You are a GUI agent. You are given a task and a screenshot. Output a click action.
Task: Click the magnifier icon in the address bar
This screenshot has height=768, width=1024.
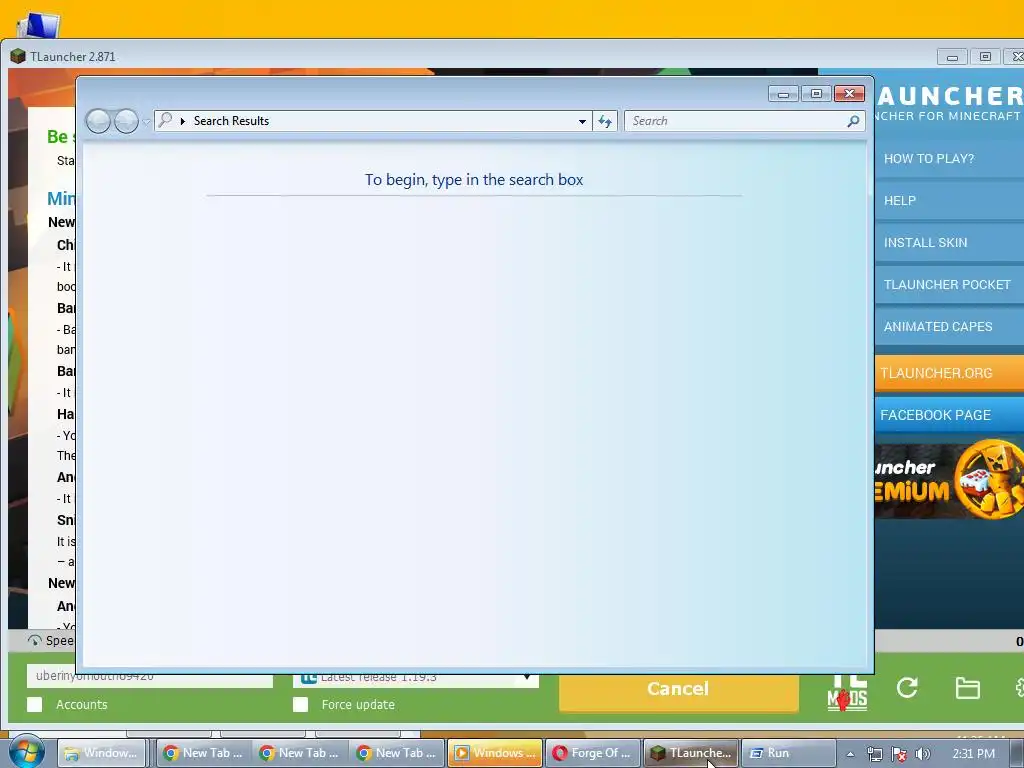pos(165,120)
